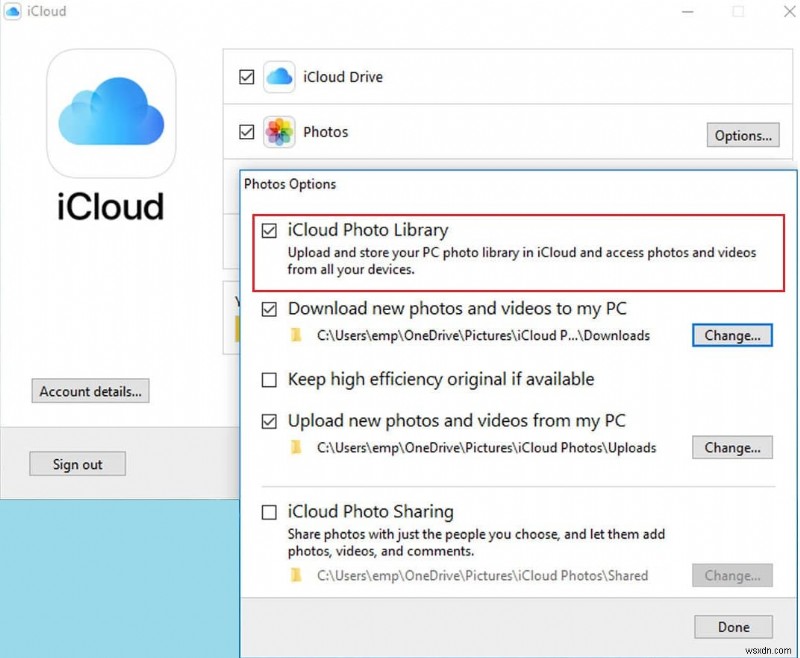The height and width of the screenshot is (658, 800).
Task: Disable iCloud Photo Library
Action: click(x=268, y=231)
